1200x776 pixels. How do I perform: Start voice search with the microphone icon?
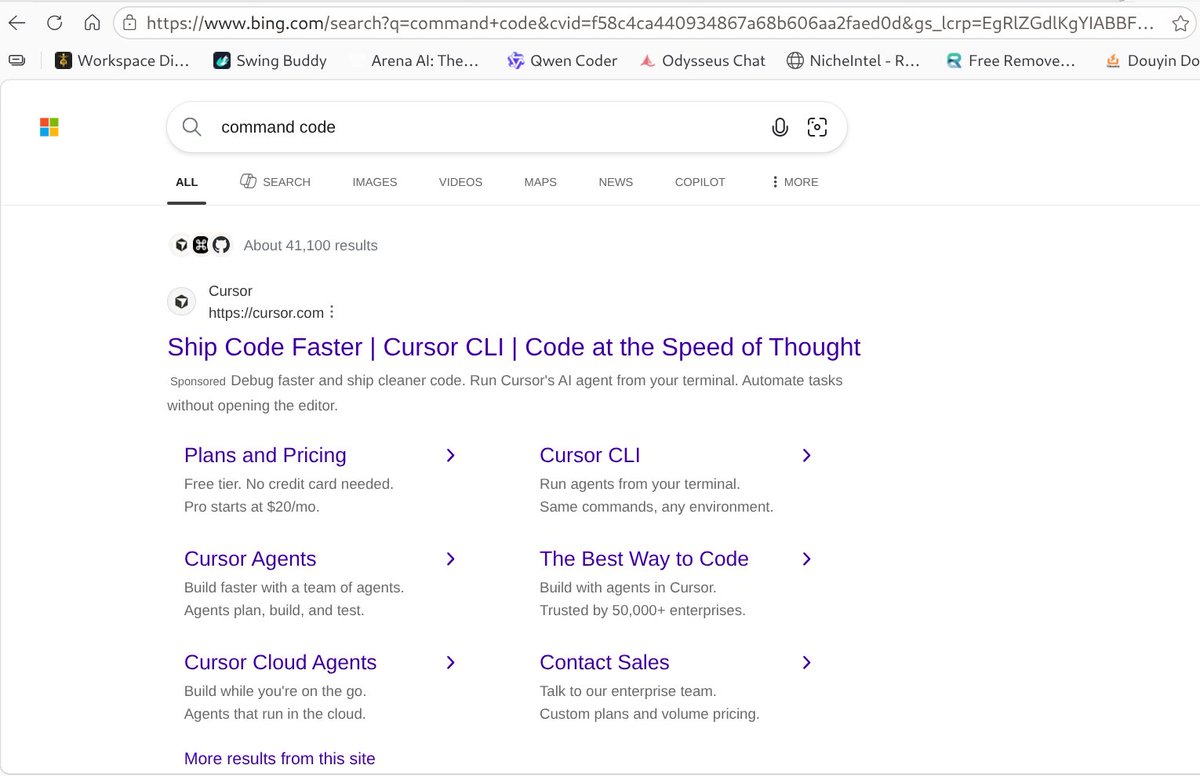(780, 127)
